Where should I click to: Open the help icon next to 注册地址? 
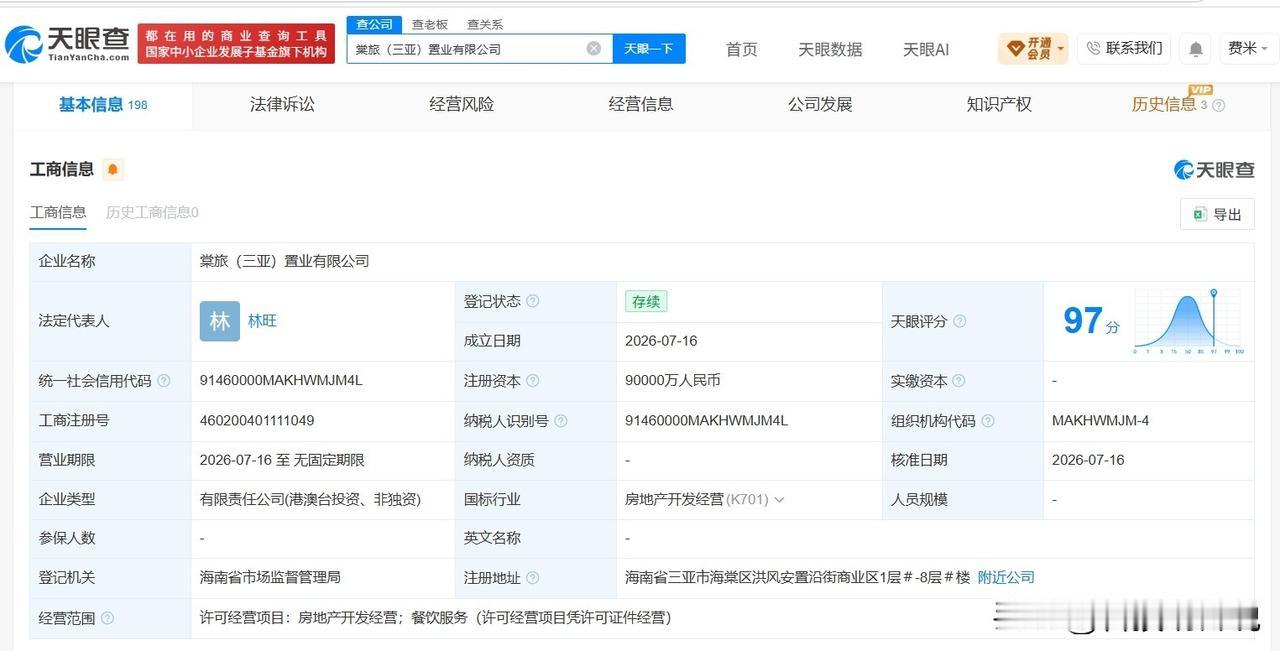(533, 578)
